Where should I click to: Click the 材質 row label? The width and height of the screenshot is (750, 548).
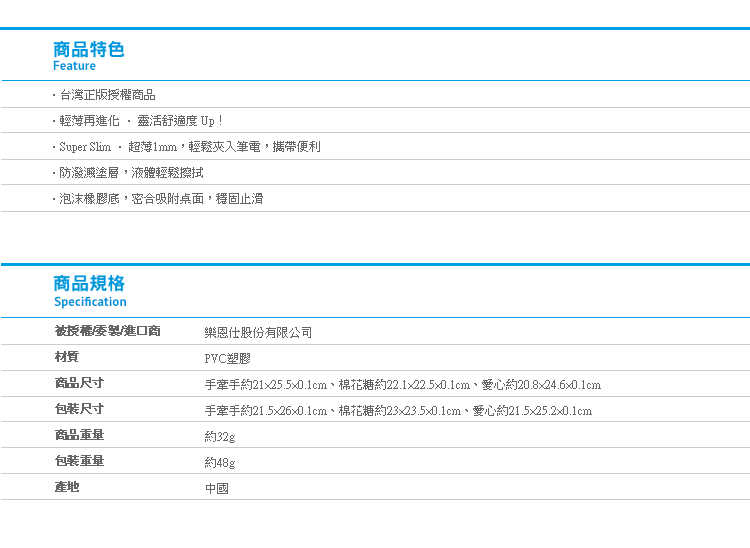click(x=66, y=357)
